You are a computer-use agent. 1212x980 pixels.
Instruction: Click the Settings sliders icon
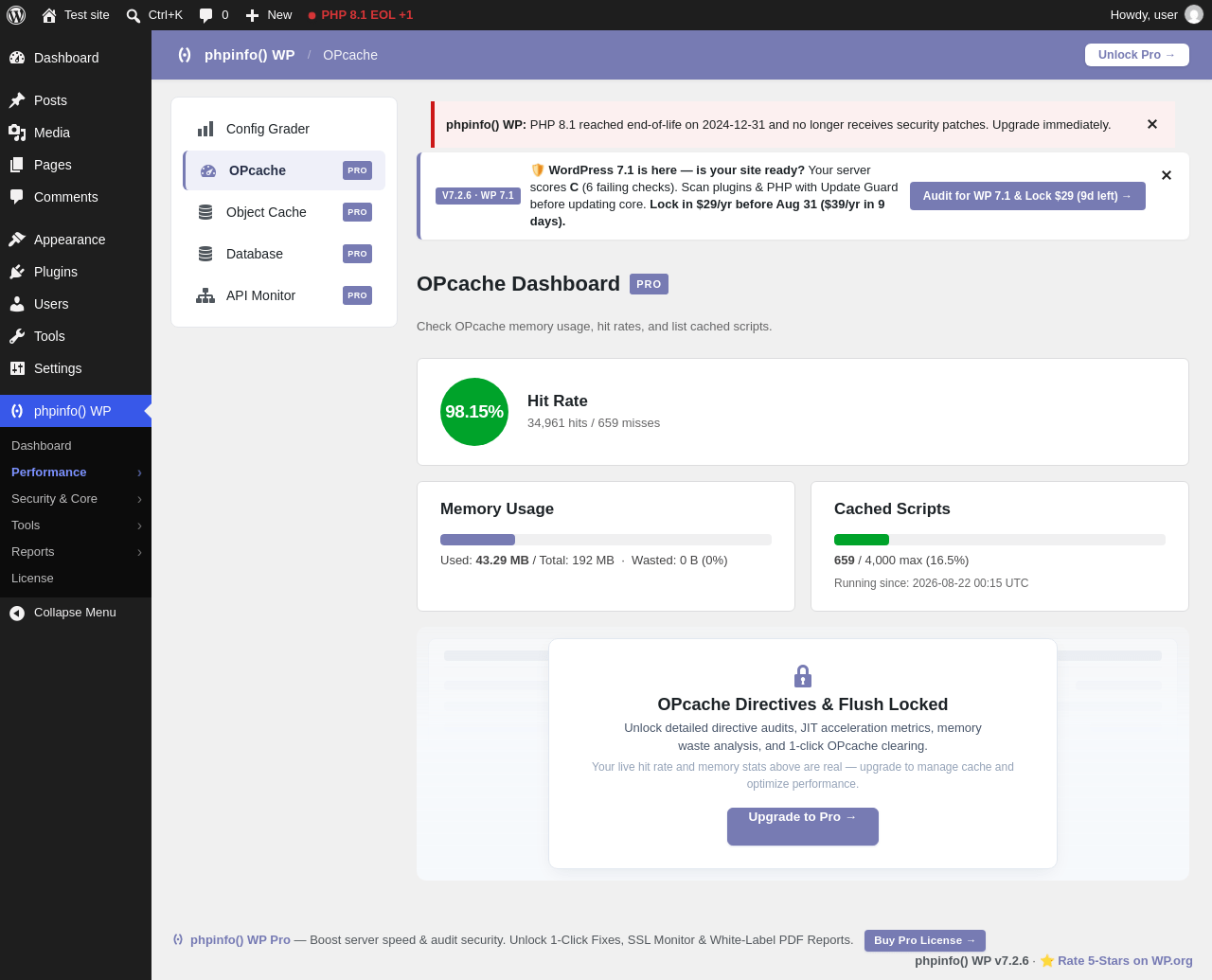point(17,368)
